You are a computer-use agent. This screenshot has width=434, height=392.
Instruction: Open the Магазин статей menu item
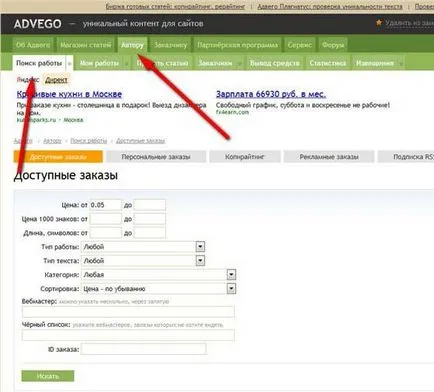pos(85,45)
